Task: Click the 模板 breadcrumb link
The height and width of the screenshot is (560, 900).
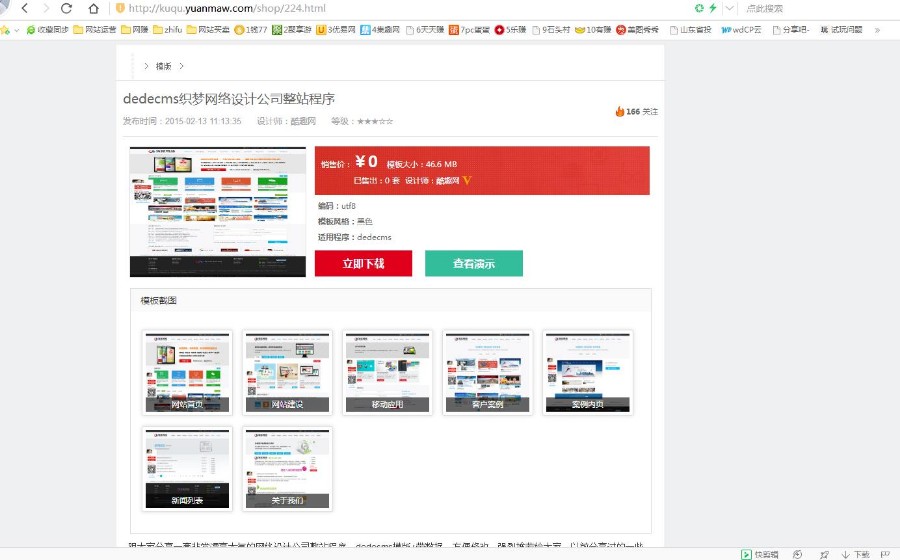Action: 163,66
